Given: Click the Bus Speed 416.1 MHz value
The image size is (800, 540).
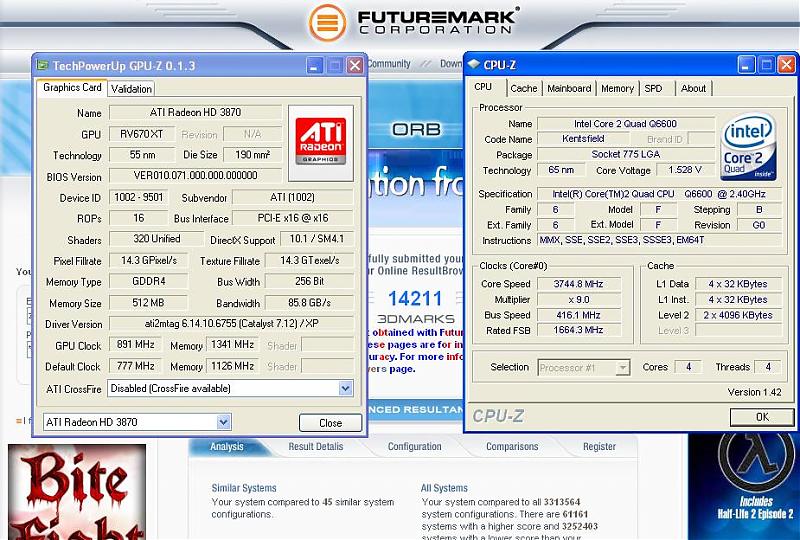Looking at the screenshot, I should (579, 315).
